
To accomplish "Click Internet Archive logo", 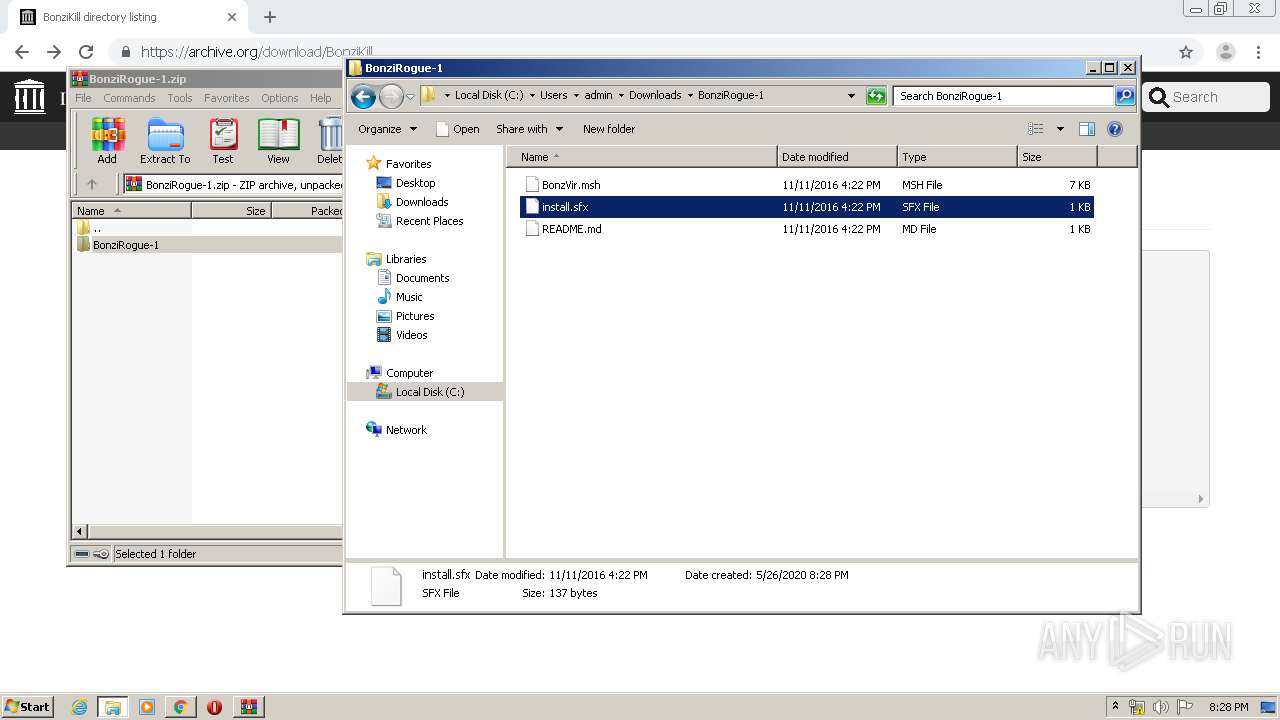I will (x=30, y=96).
